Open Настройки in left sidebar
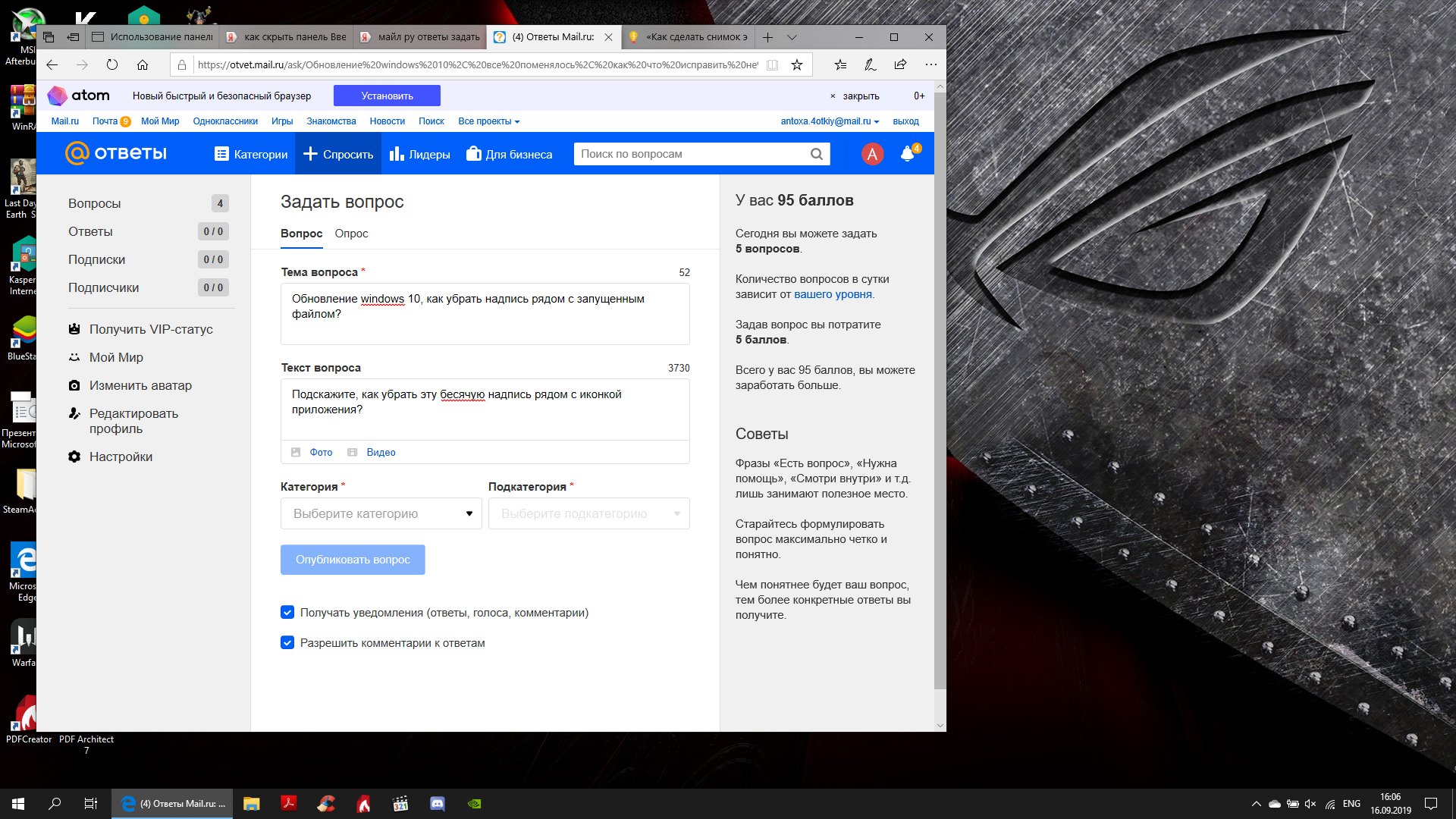The width and height of the screenshot is (1456, 819). 121,457
